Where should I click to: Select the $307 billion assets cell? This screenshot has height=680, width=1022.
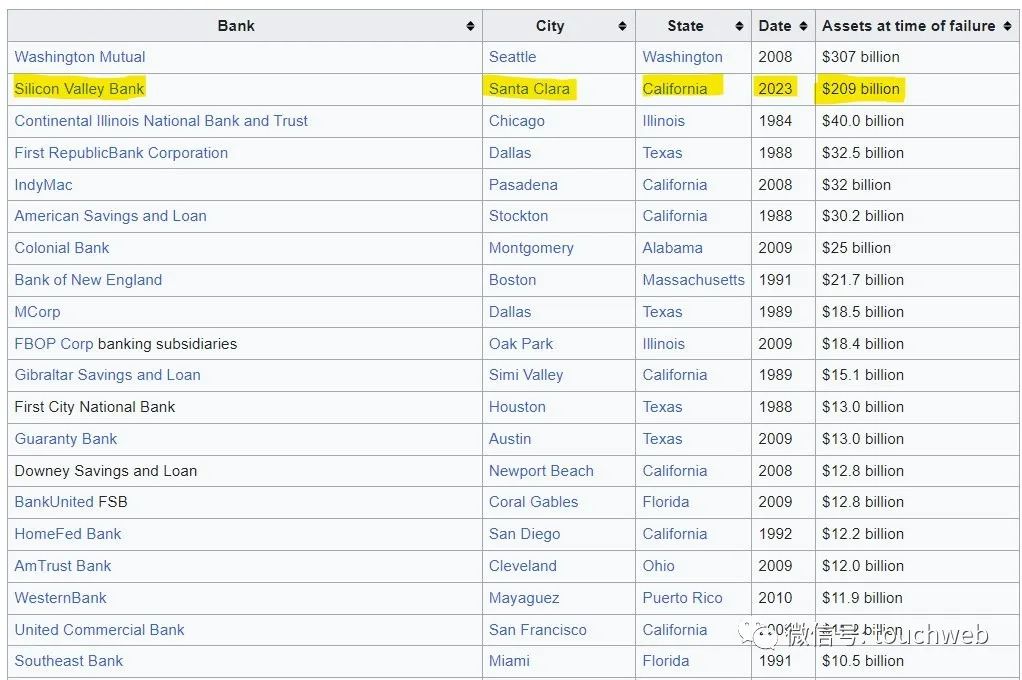(x=860, y=57)
